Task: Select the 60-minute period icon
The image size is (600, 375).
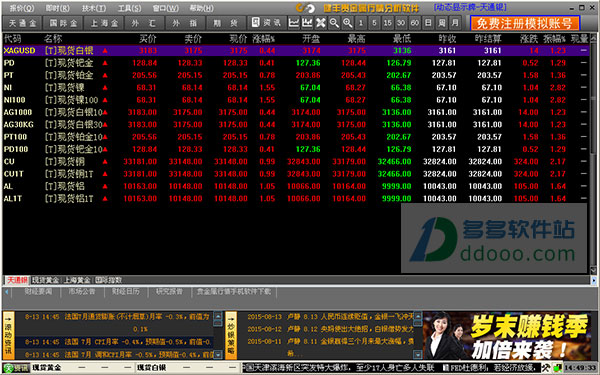Action: (414, 23)
